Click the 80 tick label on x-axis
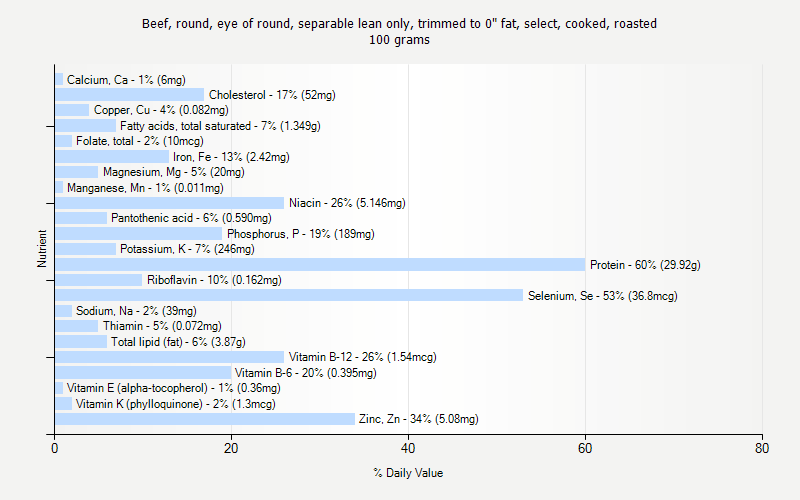Image resolution: width=800 pixels, height=500 pixels. click(762, 449)
